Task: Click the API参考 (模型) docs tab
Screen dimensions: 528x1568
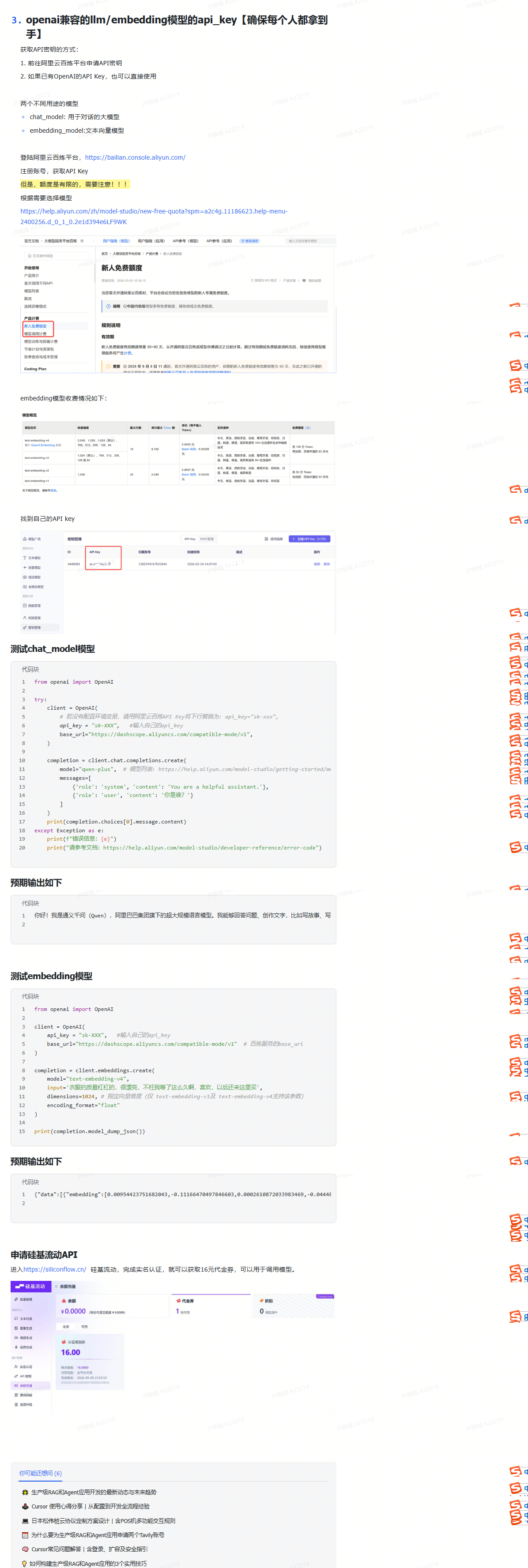Action: click(185, 241)
